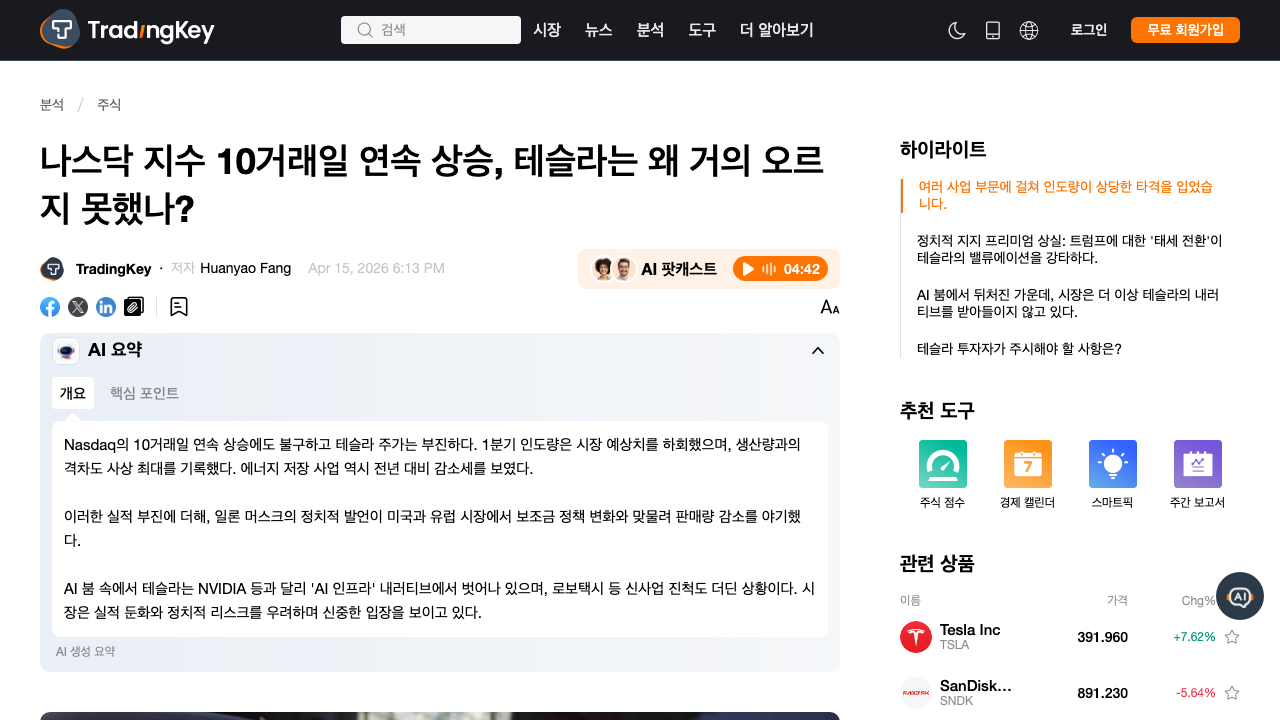This screenshot has width=1280, height=720.
Task: Add Tesla Inc to watchlist star
Action: coord(1232,637)
